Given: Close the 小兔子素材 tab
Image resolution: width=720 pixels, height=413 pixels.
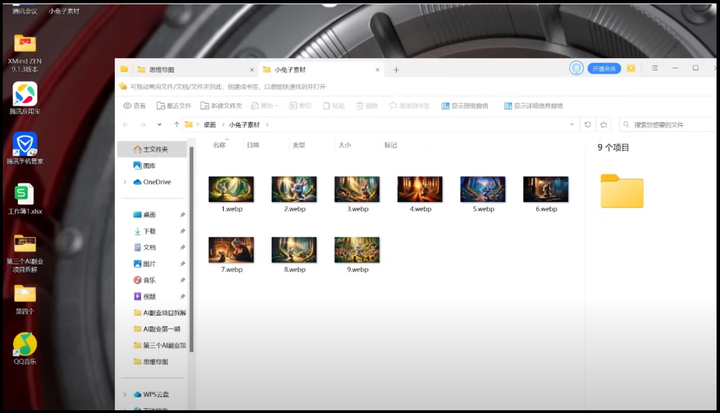Looking at the screenshot, I should point(377,70).
